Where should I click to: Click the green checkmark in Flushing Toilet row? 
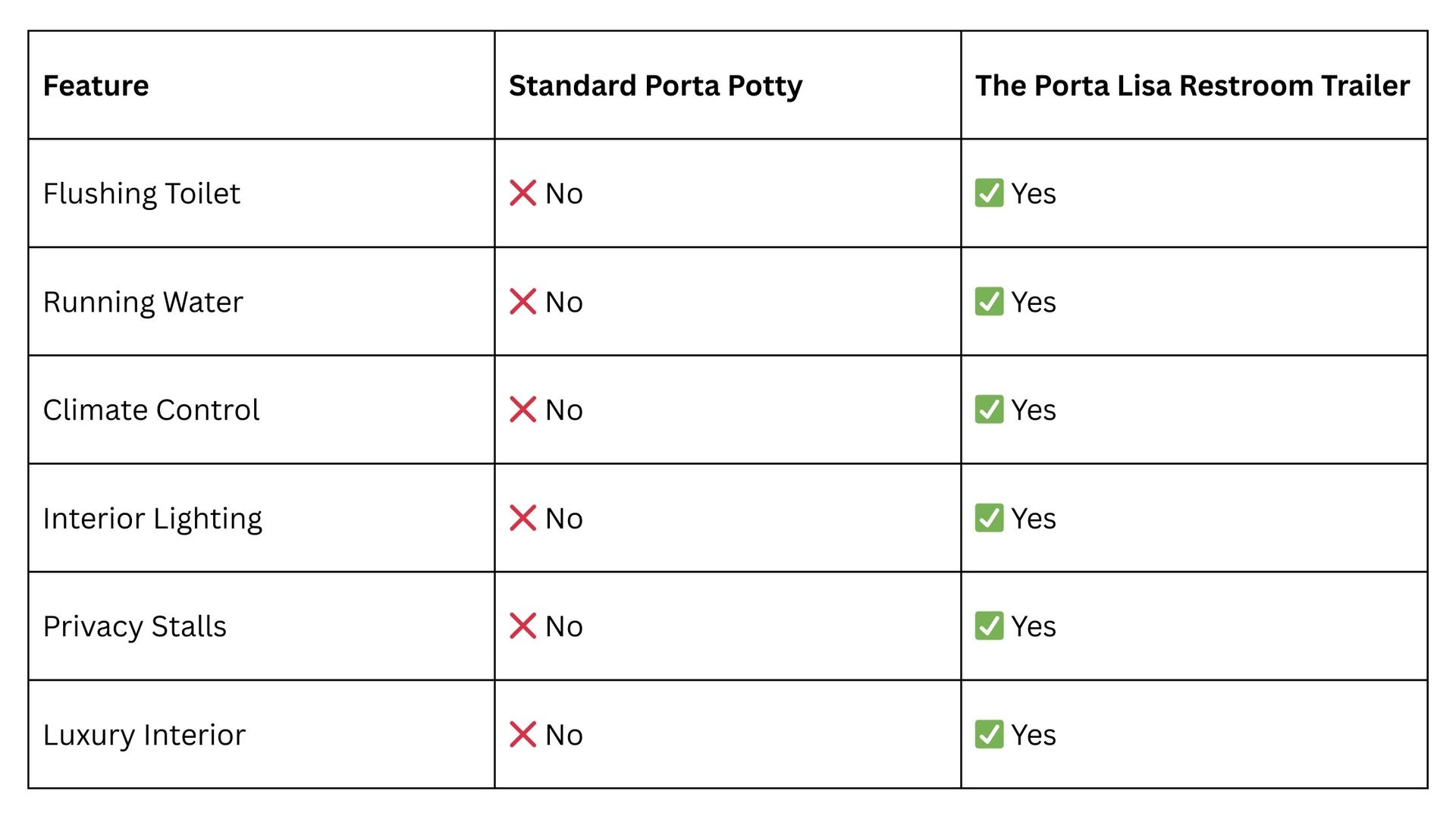989,193
